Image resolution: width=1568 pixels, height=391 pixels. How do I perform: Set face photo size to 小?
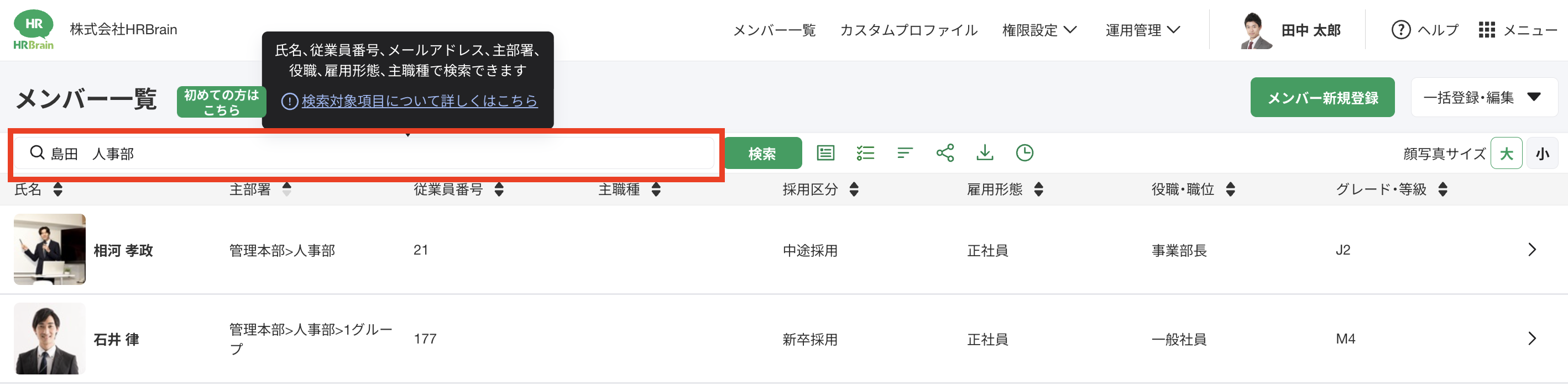coord(1542,153)
